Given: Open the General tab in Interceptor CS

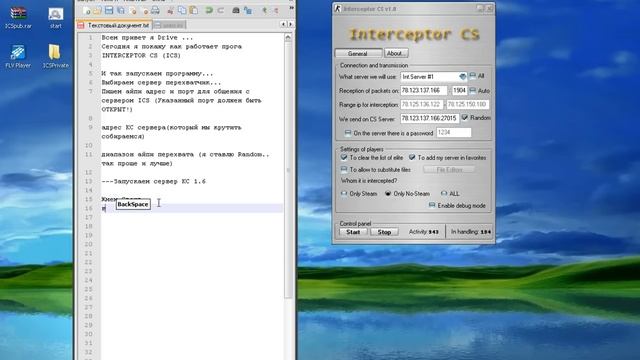Looking at the screenshot, I should pyautogui.click(x=358, y=53).
